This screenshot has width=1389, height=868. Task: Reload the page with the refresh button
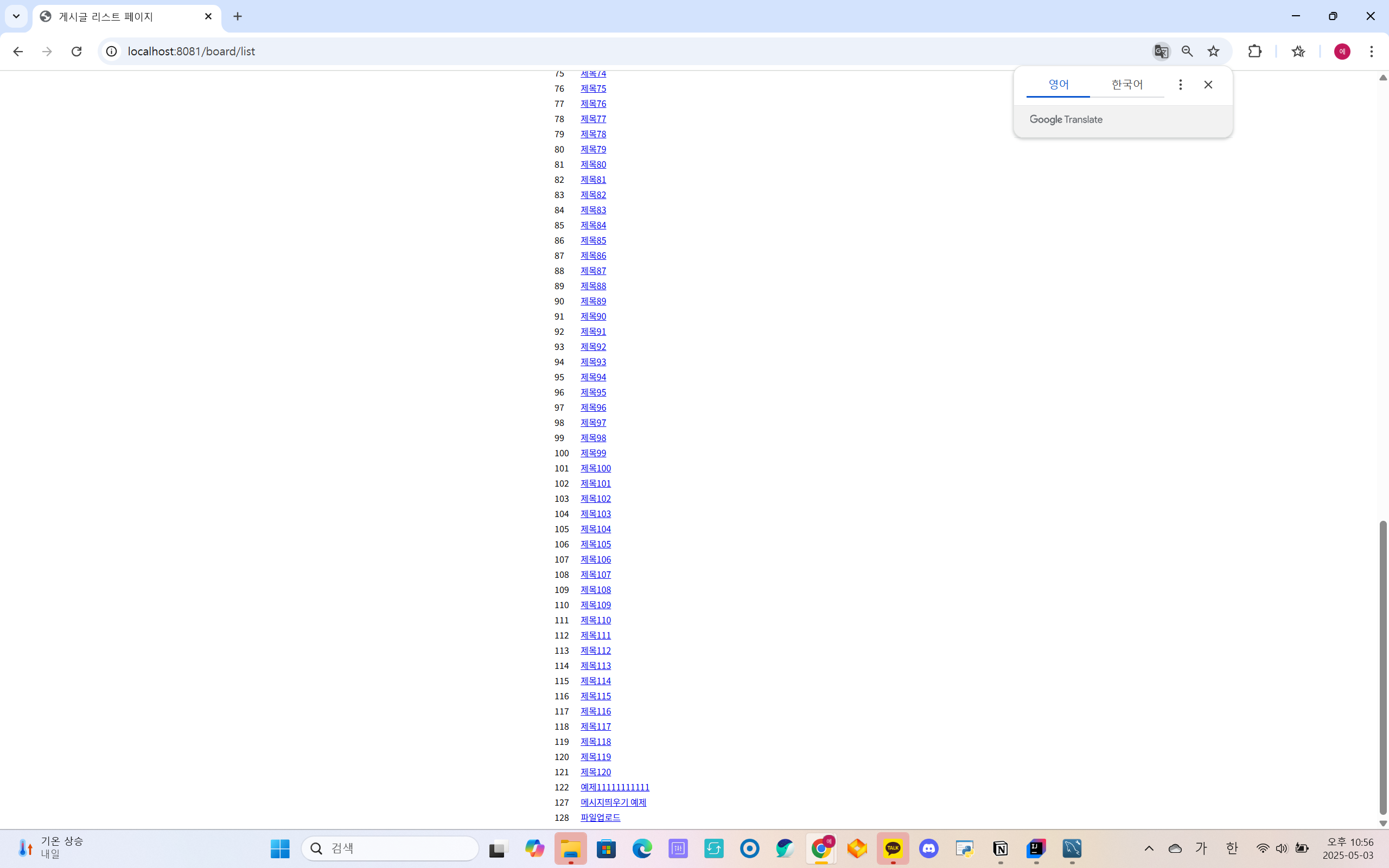[77, 52]
